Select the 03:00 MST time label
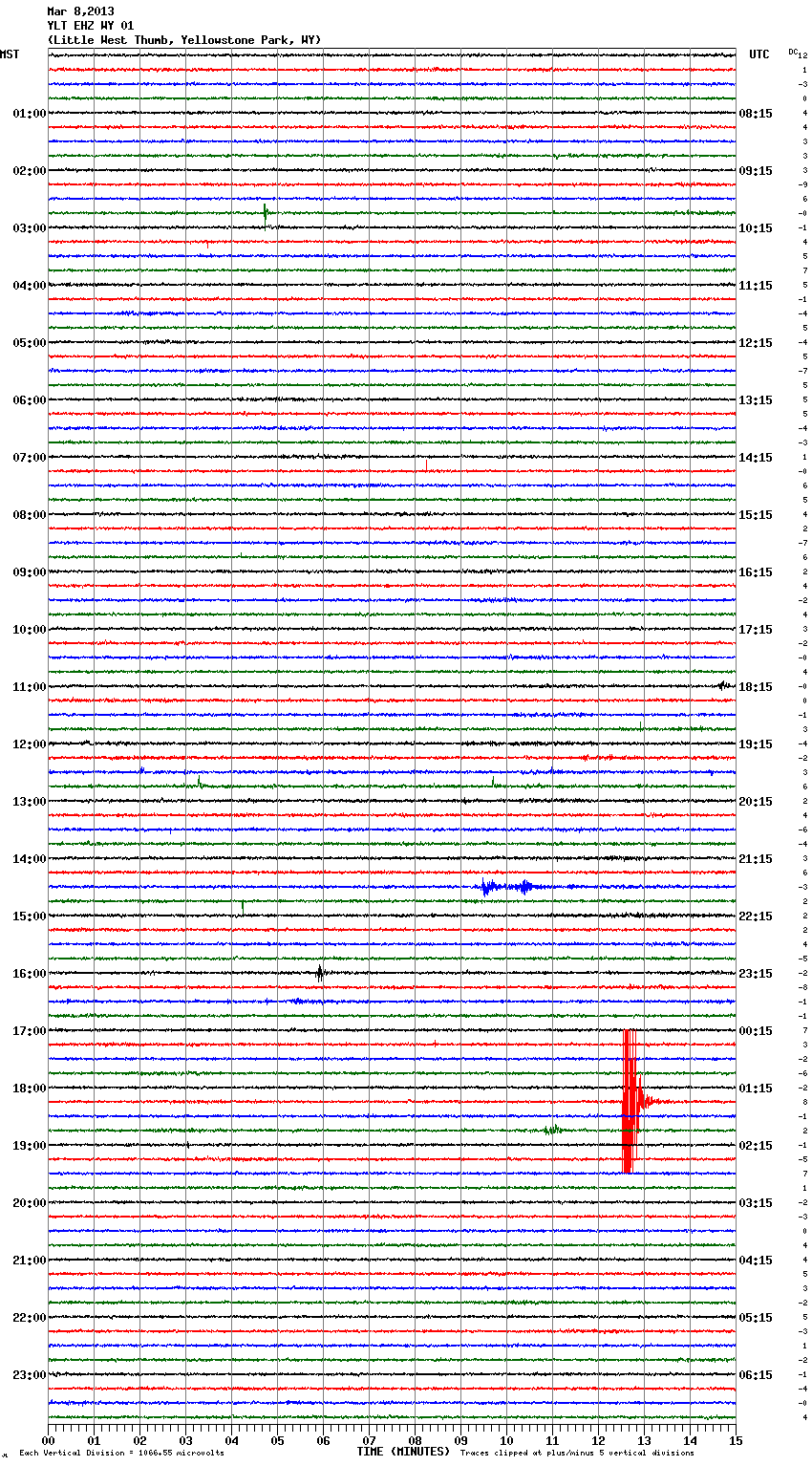The height and width of the screenshot is (1466, 812). (30, 228)
